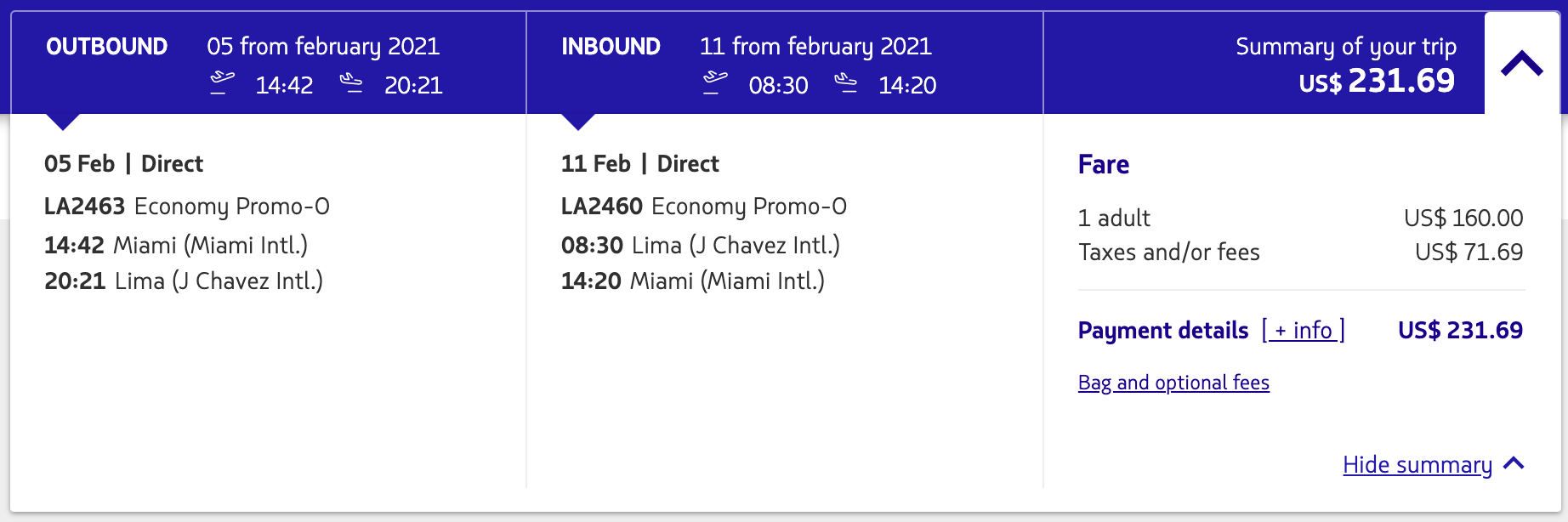1568x522 pixels.
Task: Click the outbound departure plane icon
Action: (222, 83)
